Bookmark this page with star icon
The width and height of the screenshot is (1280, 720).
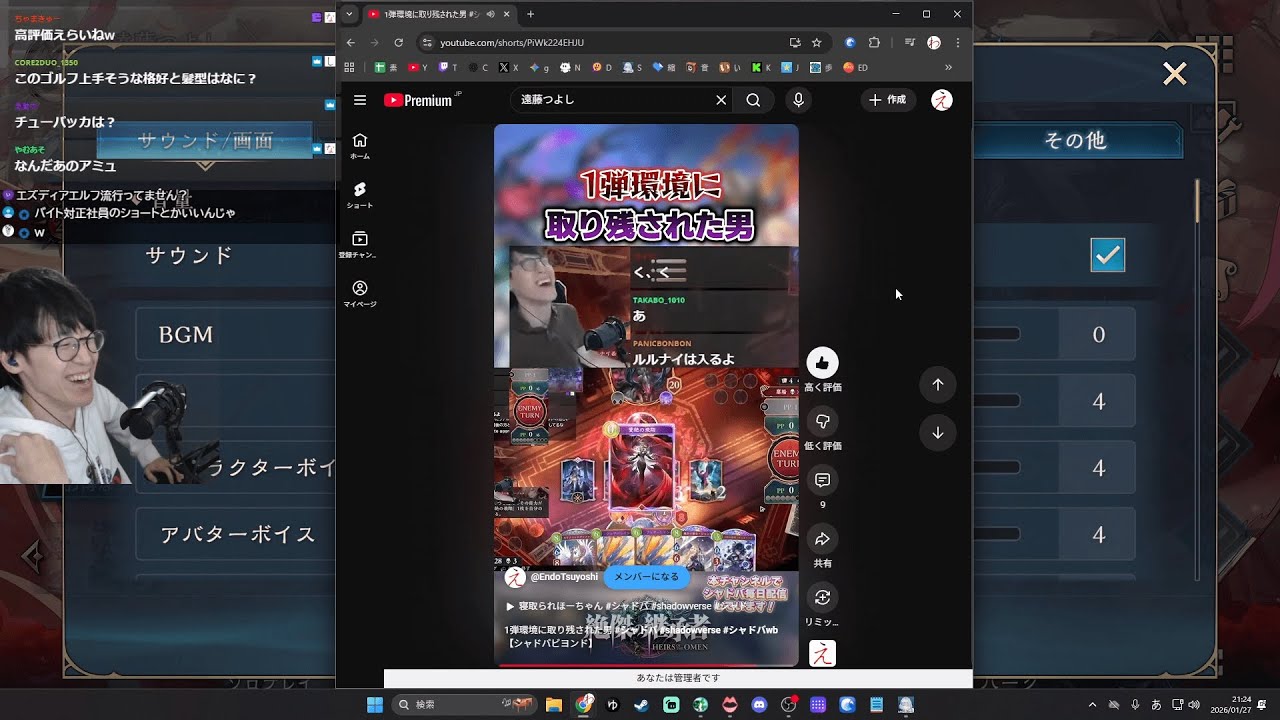click(x=816, y=43)
